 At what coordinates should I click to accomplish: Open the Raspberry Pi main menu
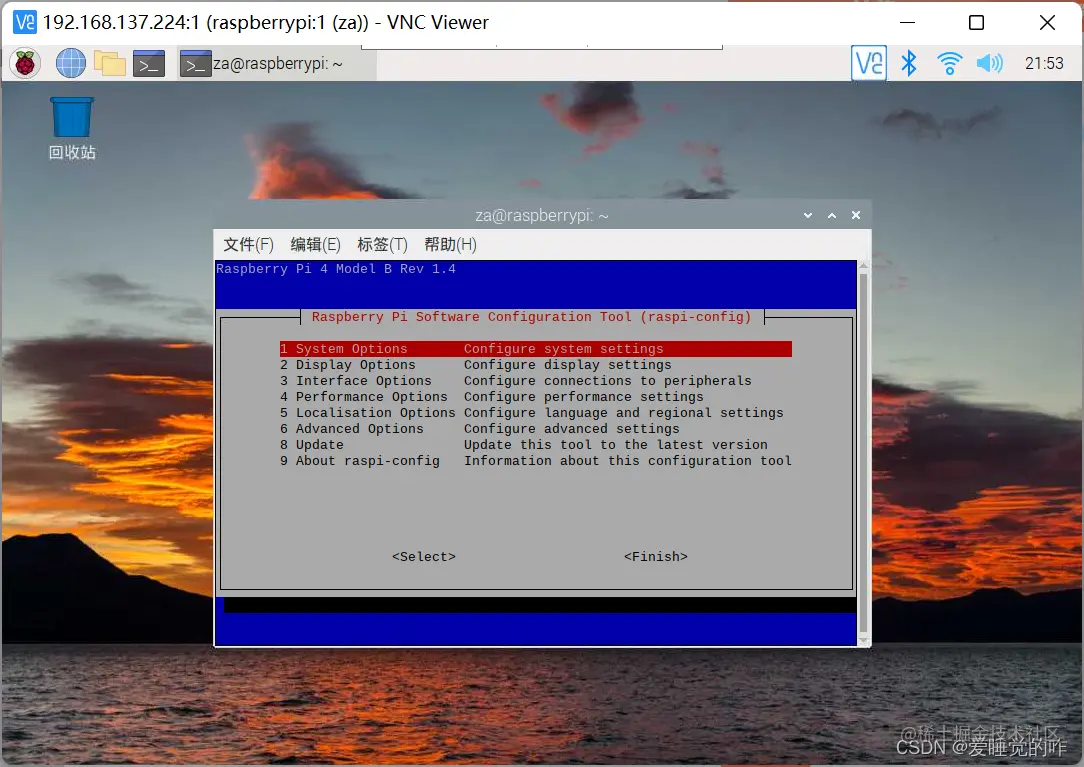(x=25, y=64)
